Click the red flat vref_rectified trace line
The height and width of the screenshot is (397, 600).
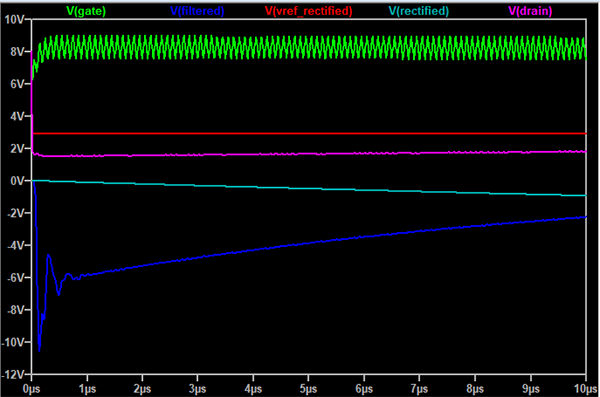coord(308,134)
